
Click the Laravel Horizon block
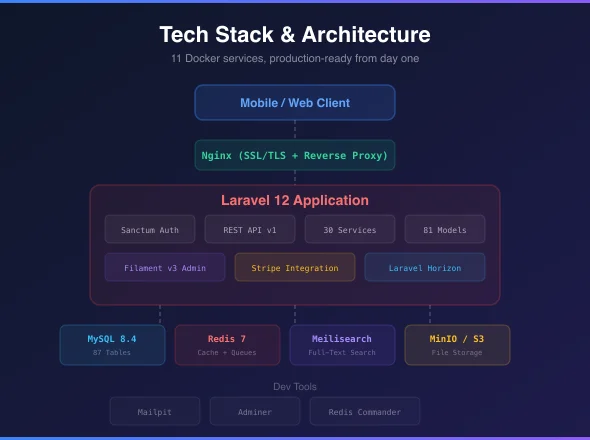[x=425, y=267]
